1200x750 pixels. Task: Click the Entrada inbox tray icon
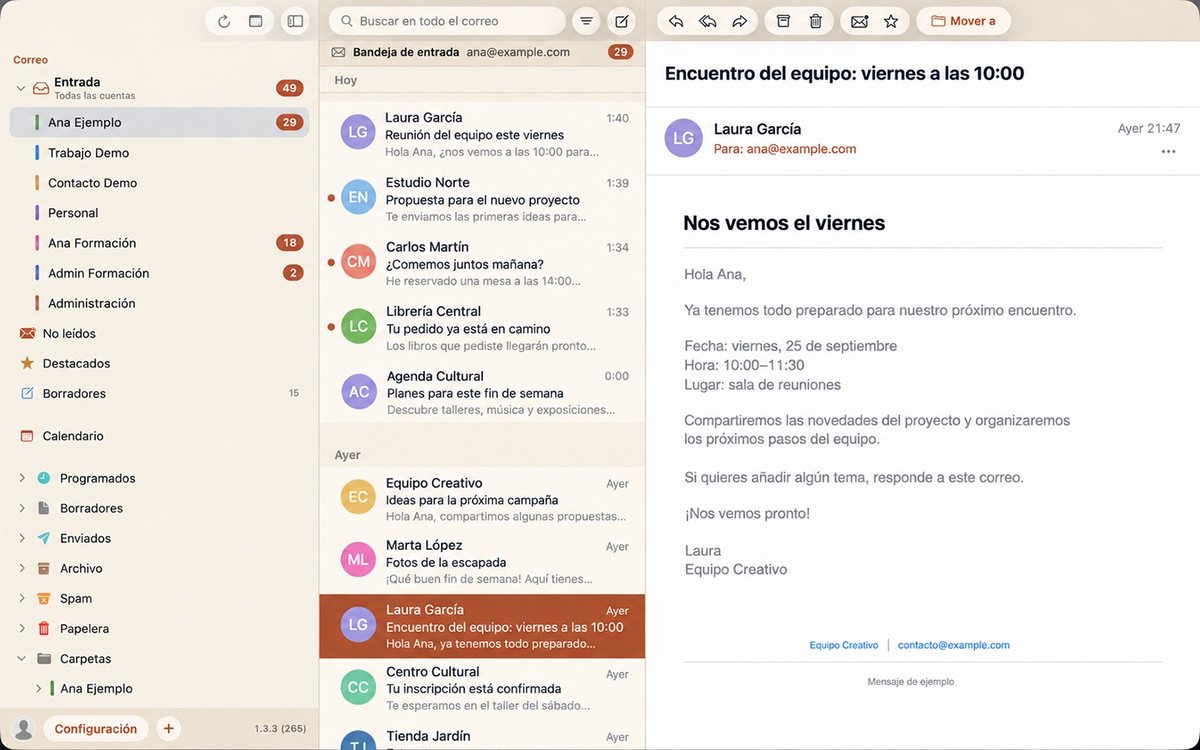coord(41,88)
